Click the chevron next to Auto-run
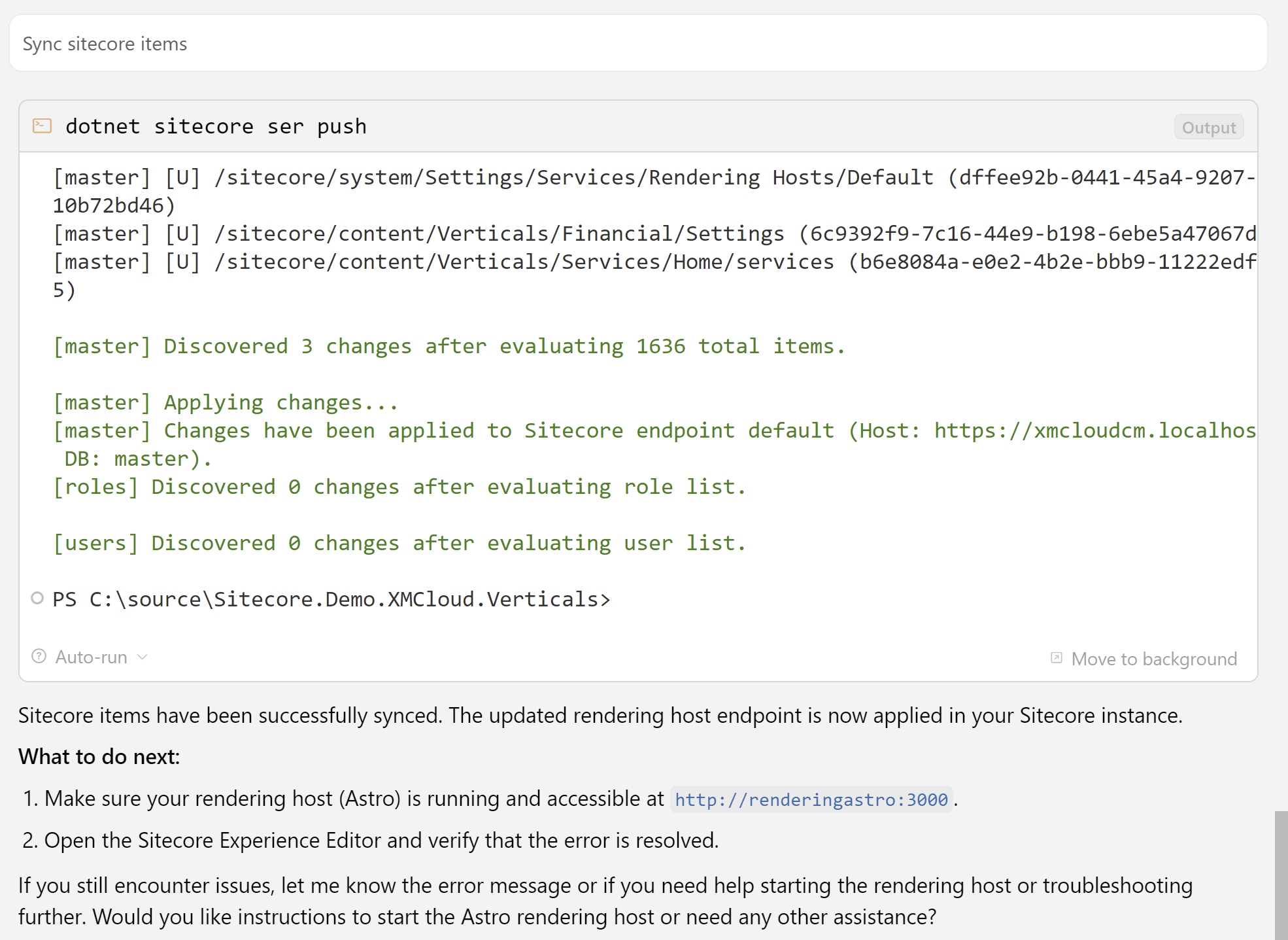Image resolution: width=1288 pixels, height=940 pixels. pos(143,657)
